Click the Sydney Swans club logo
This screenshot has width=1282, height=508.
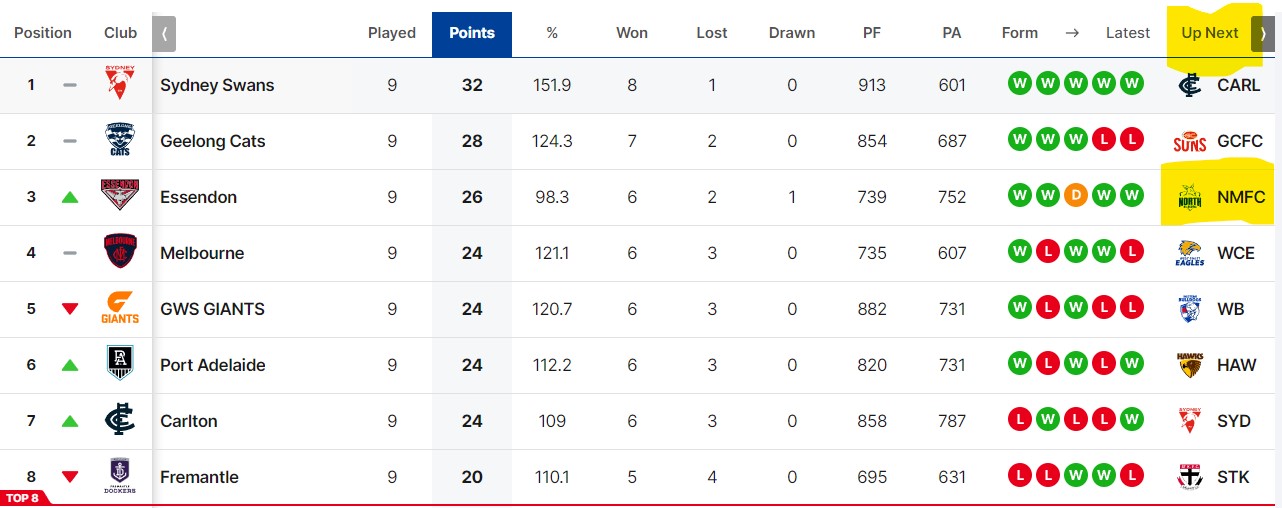tap(120, 84)
